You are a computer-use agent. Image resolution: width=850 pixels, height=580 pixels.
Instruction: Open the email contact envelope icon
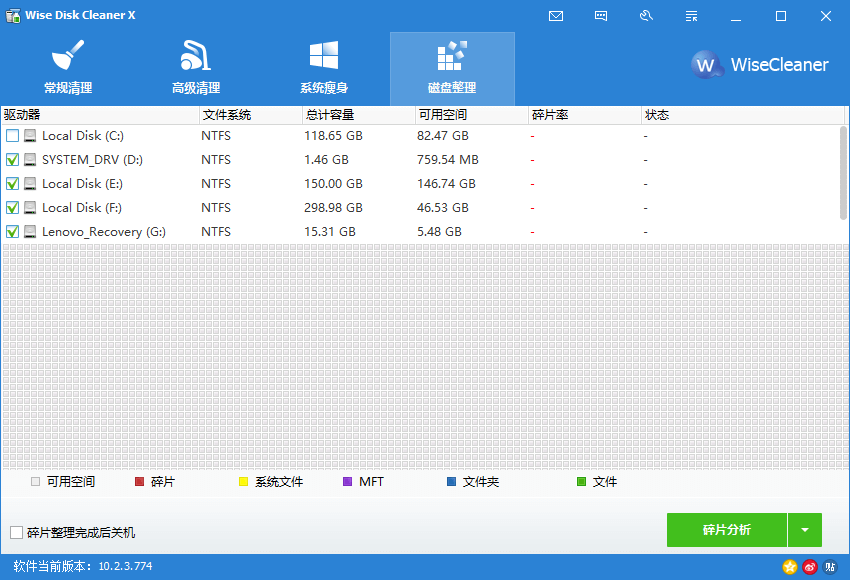click(556, 16)
